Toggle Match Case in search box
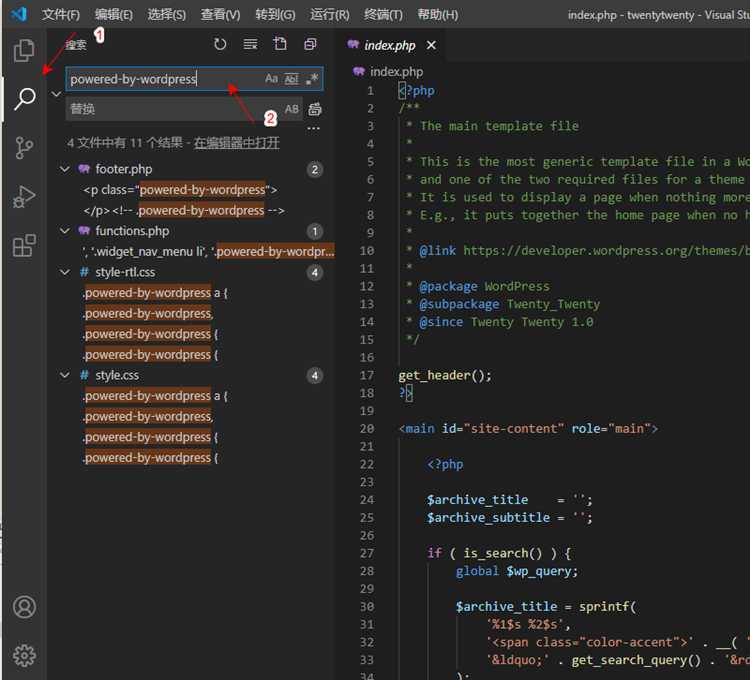Screen dimensions: 750x680 tap(271, 79)
